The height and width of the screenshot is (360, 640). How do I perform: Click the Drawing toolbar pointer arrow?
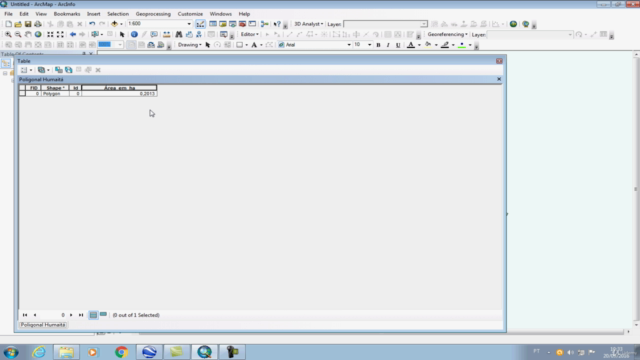[208, 45]
